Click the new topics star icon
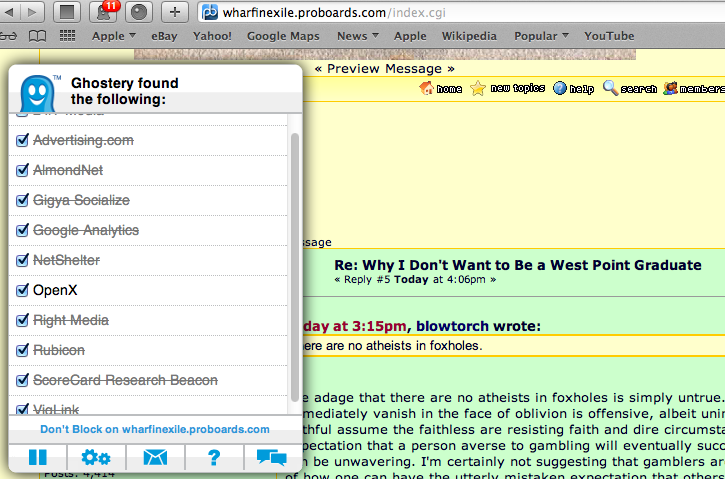 tap(478, 88)
